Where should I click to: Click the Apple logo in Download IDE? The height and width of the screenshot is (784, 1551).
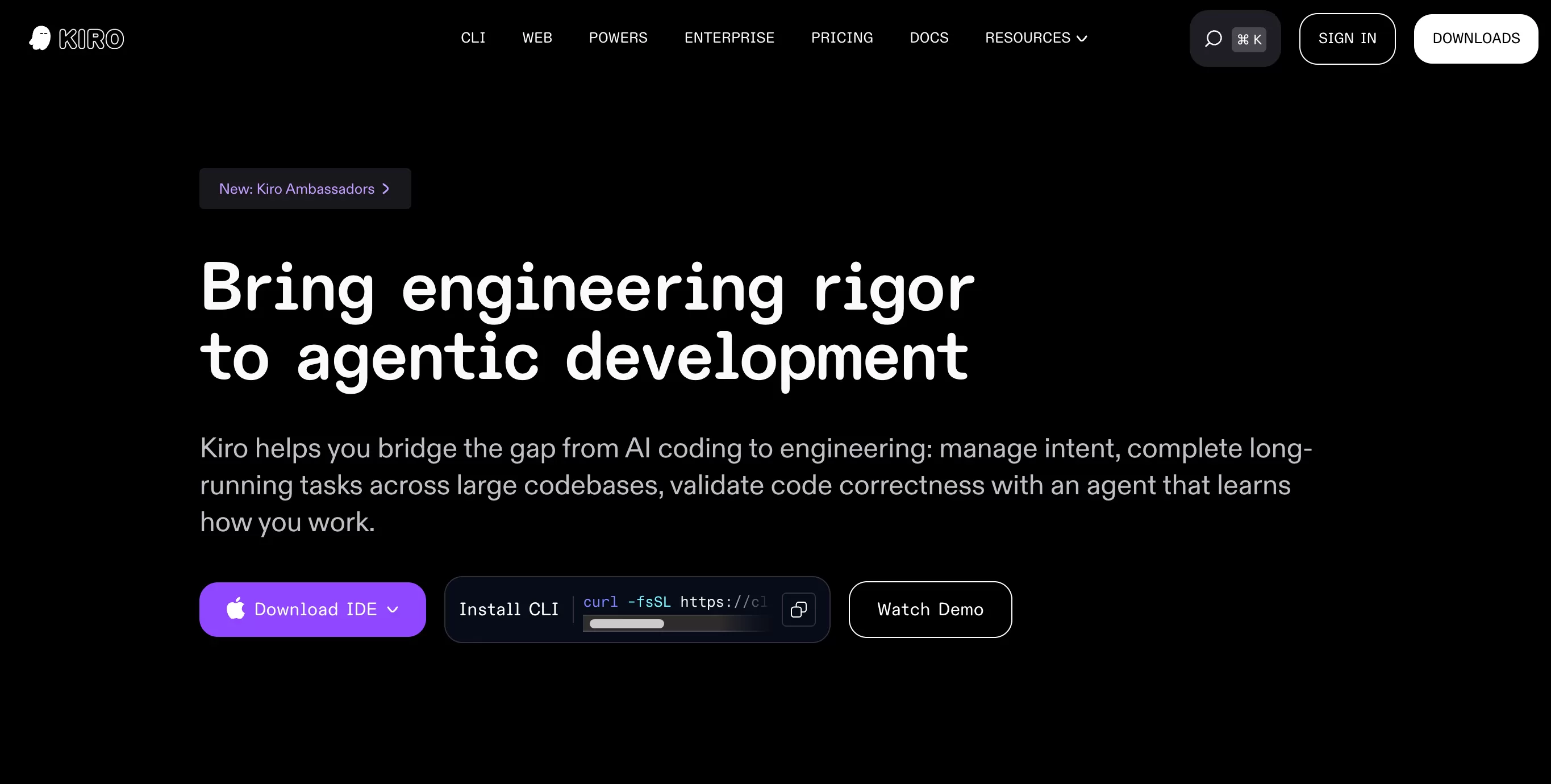coord(235,608)
